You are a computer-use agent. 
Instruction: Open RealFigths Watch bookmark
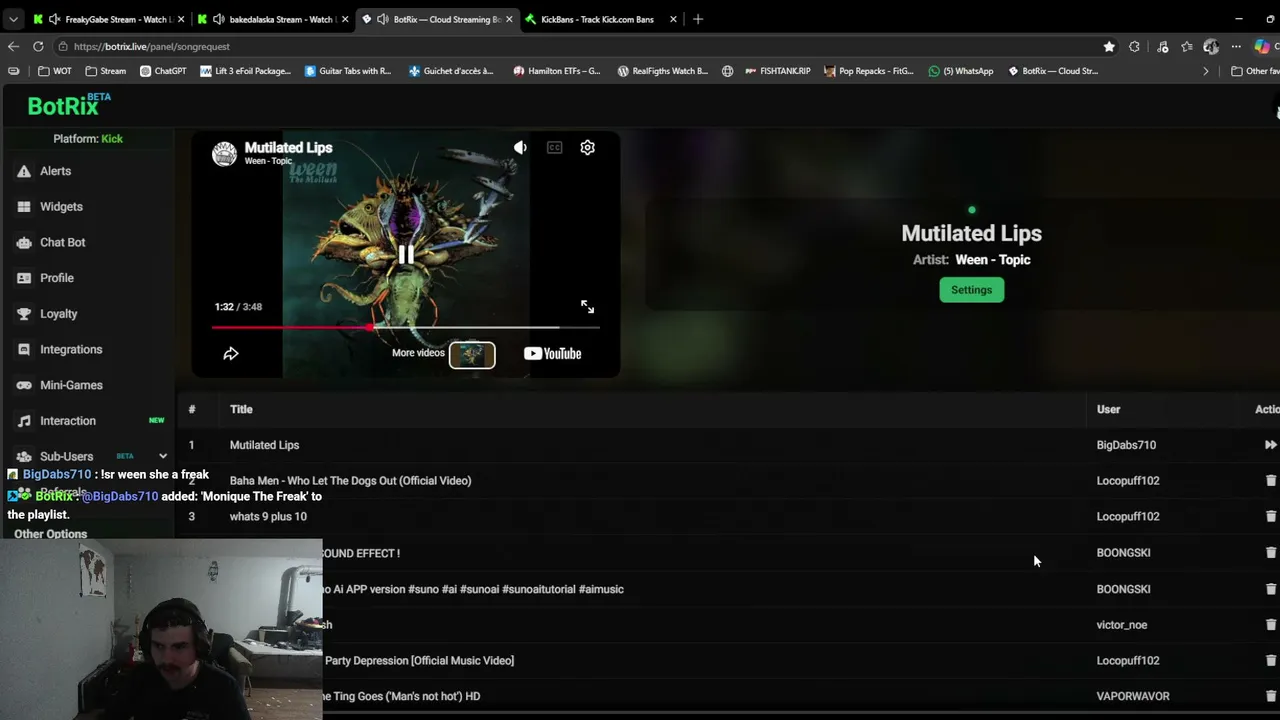pos(662,71)
